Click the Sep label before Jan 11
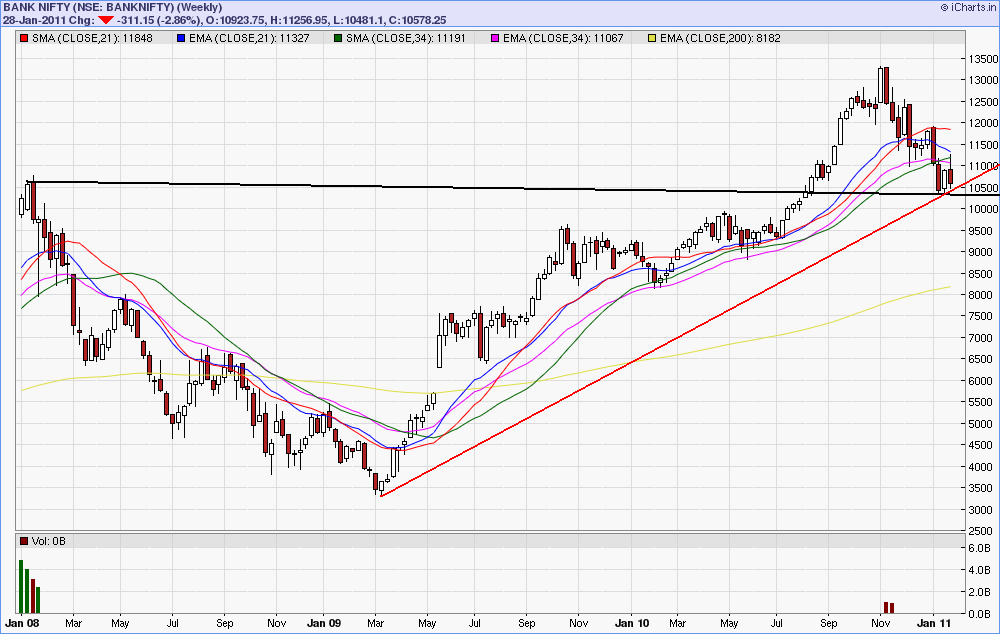1000x634 pixels. click(828, 623)
